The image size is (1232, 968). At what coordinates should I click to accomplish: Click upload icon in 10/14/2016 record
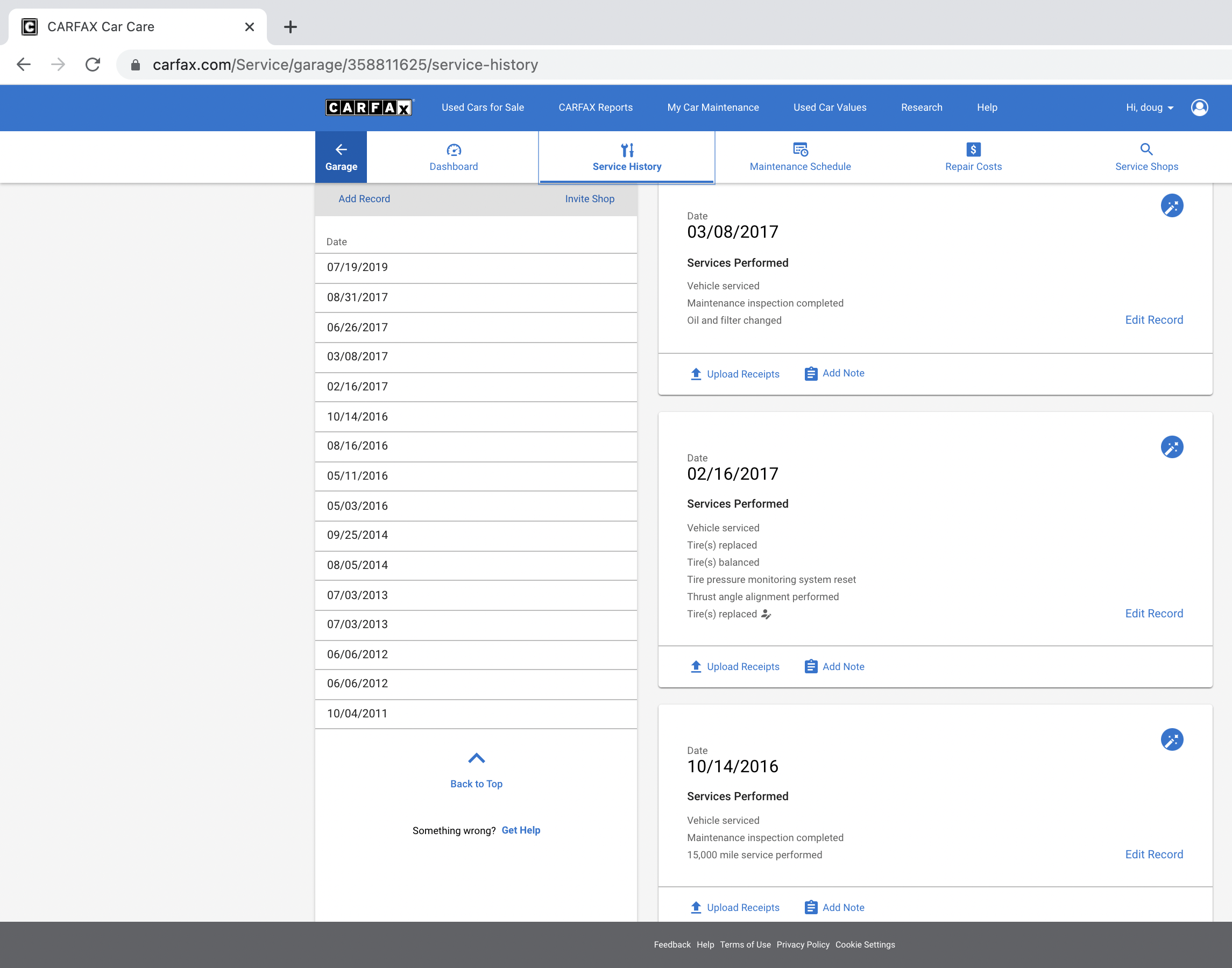[696, 907]
